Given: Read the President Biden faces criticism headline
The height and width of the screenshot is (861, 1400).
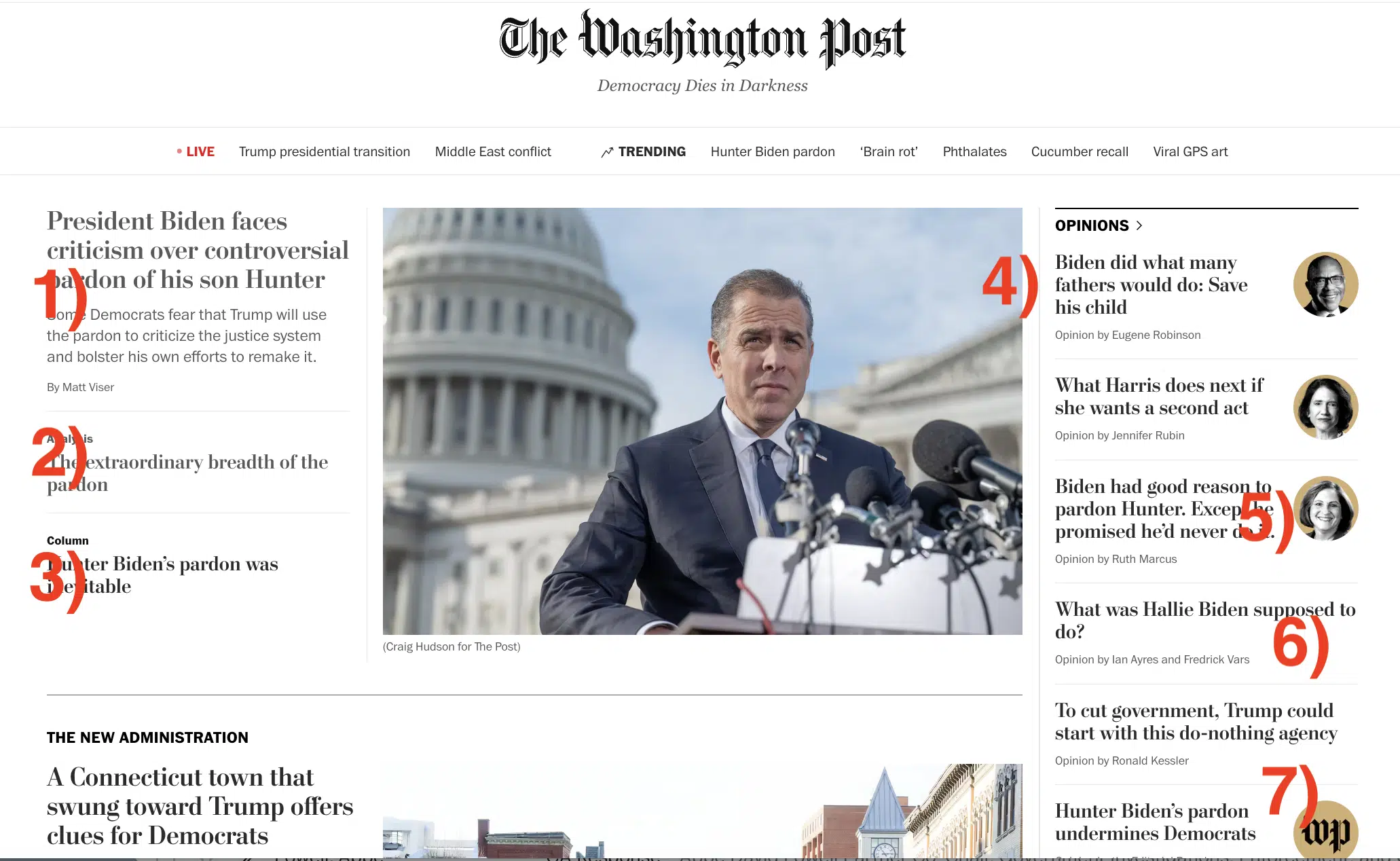Looking at the screenshot, I should (198, 250).
